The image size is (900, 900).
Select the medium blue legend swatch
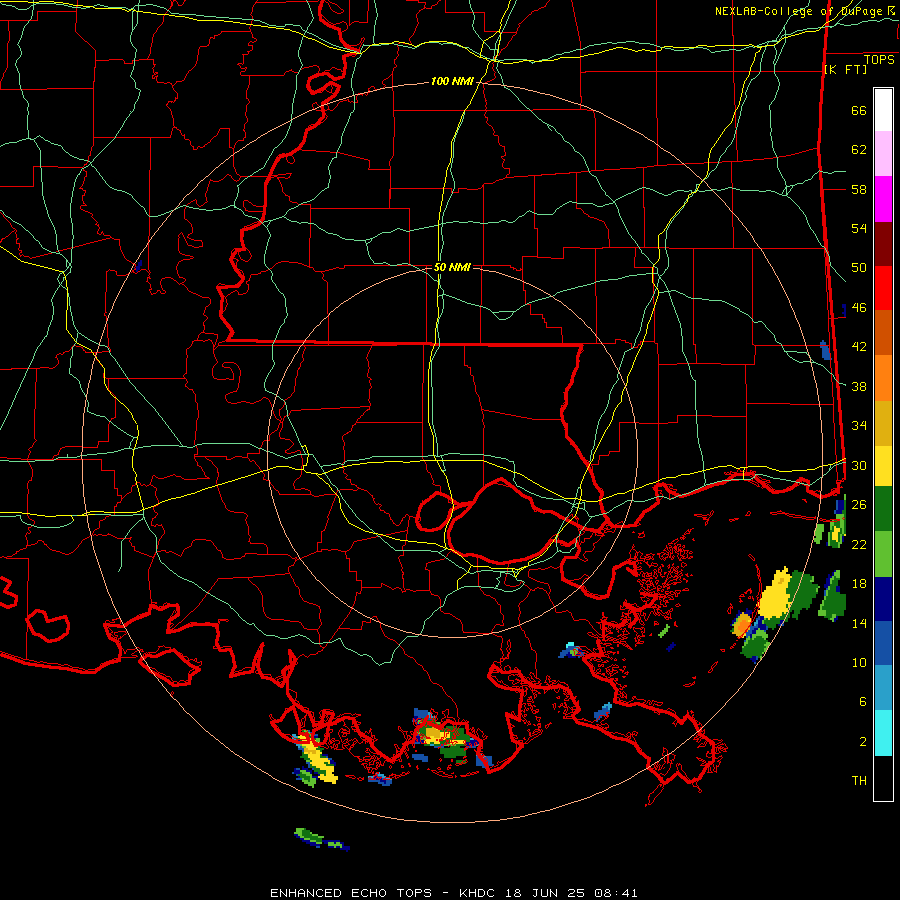click(883, 643)
